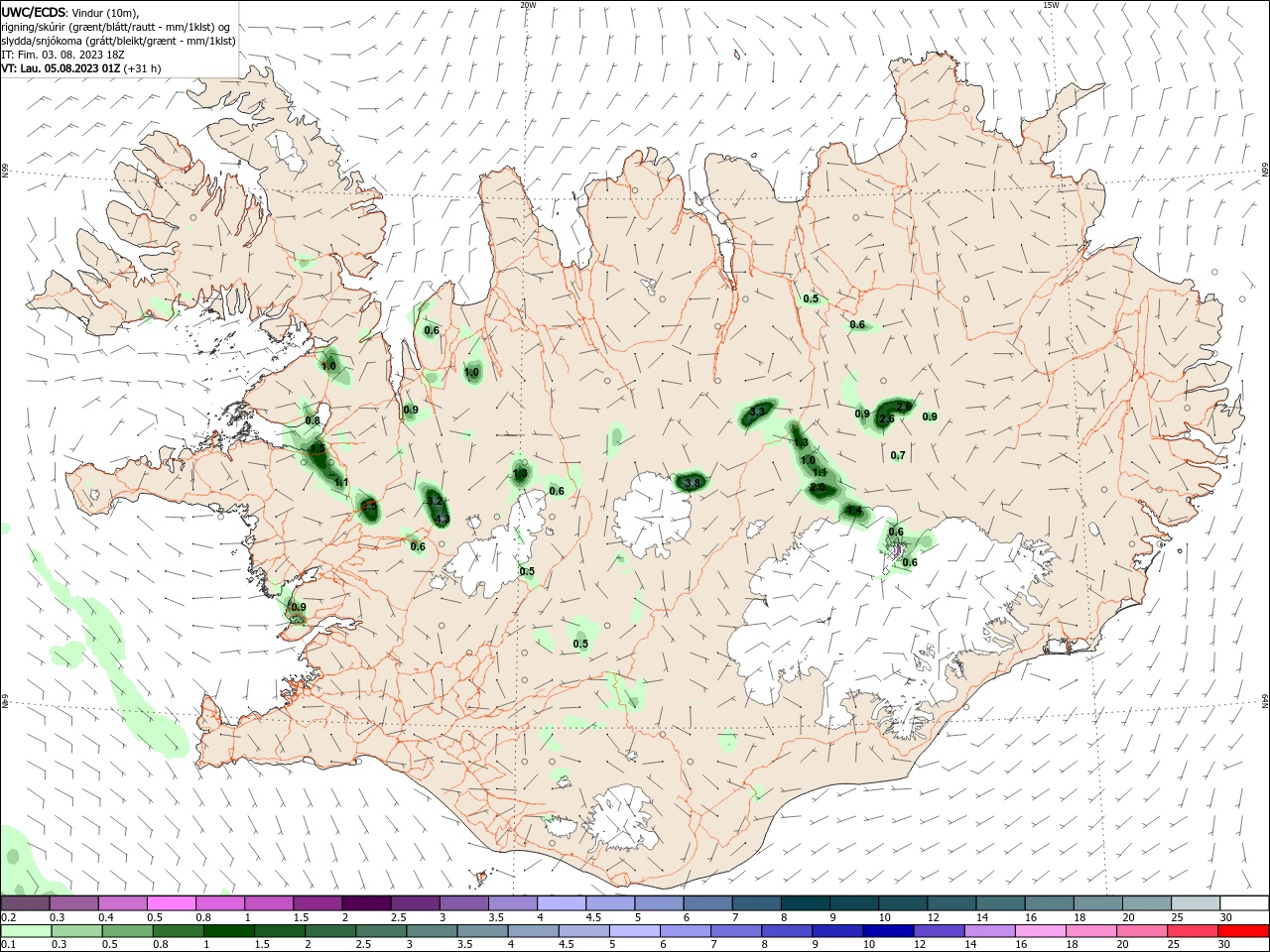Select the navy blue swatch between 10 and 12
Viewport: 1270px width, 952px height.
(886, 931)
